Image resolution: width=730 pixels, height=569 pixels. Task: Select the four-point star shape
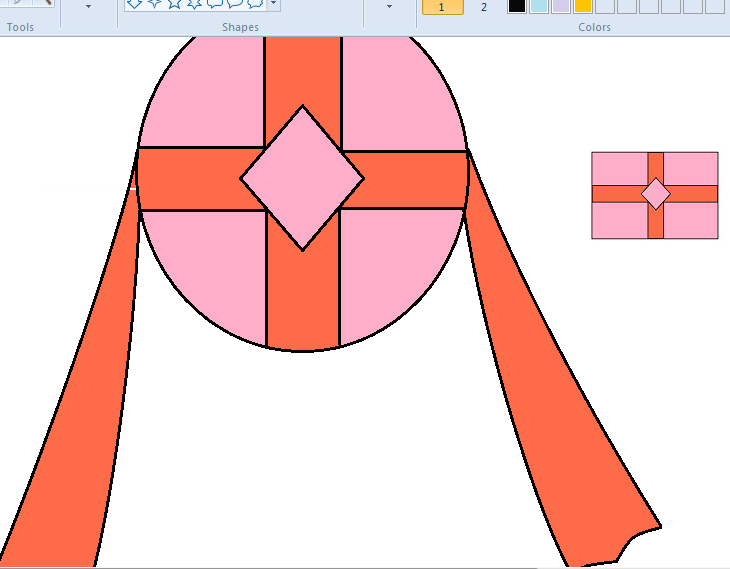coord(154,4)
